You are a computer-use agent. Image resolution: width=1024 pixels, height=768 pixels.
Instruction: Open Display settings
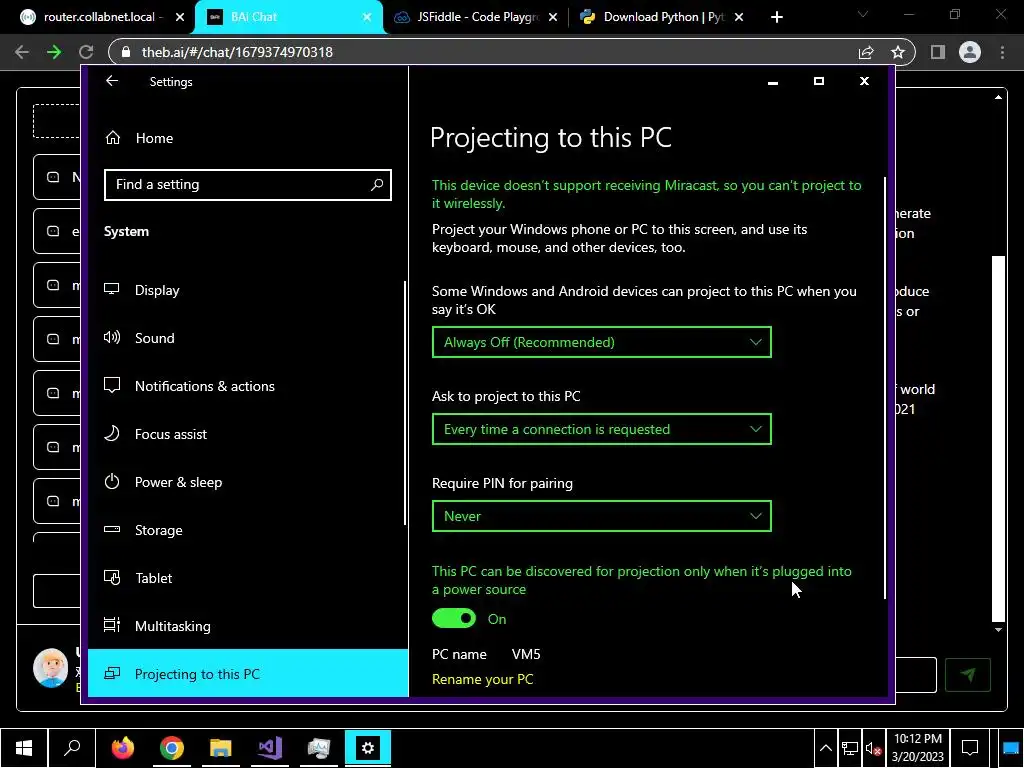point(247,290)
